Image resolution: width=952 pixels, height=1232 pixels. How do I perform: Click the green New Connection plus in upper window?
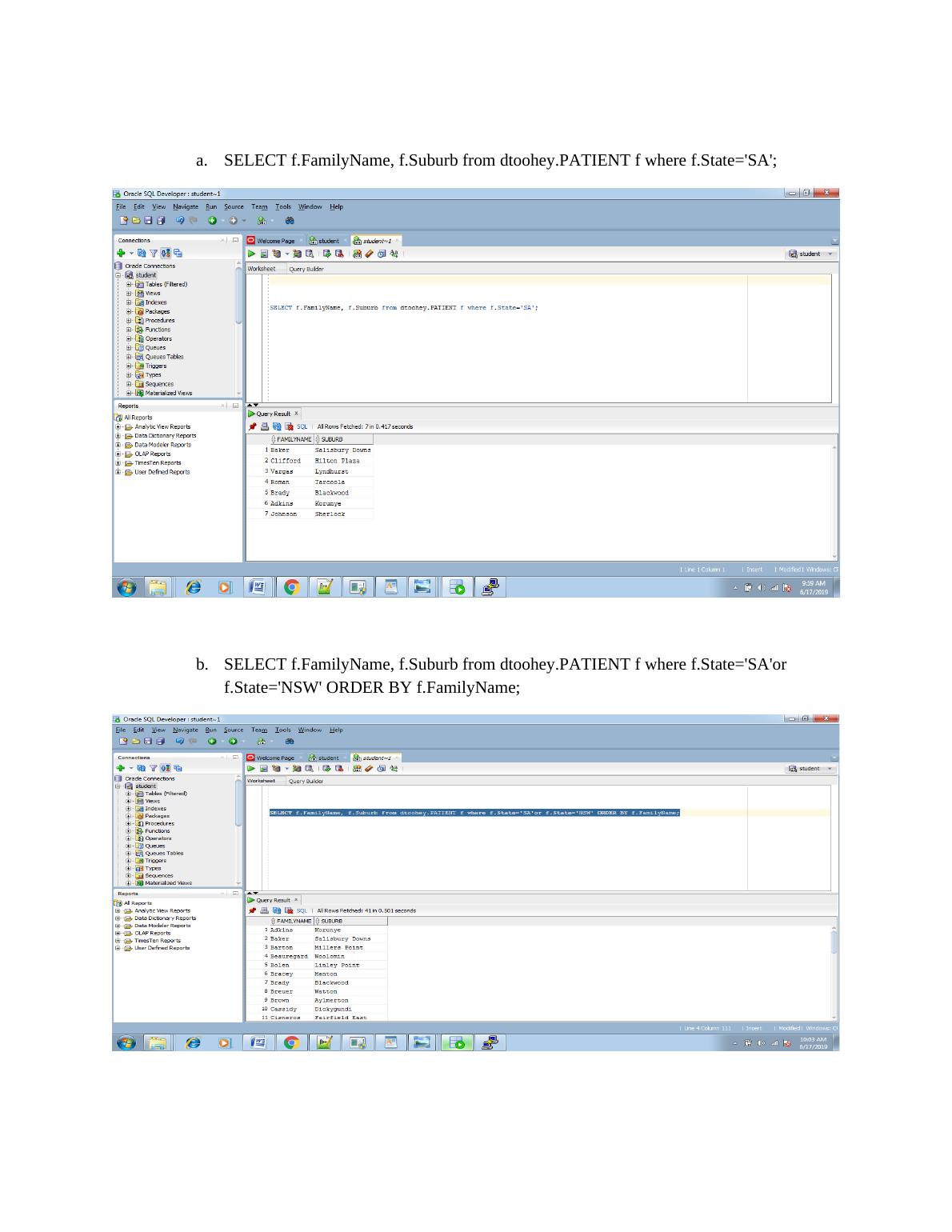[121, 254]
